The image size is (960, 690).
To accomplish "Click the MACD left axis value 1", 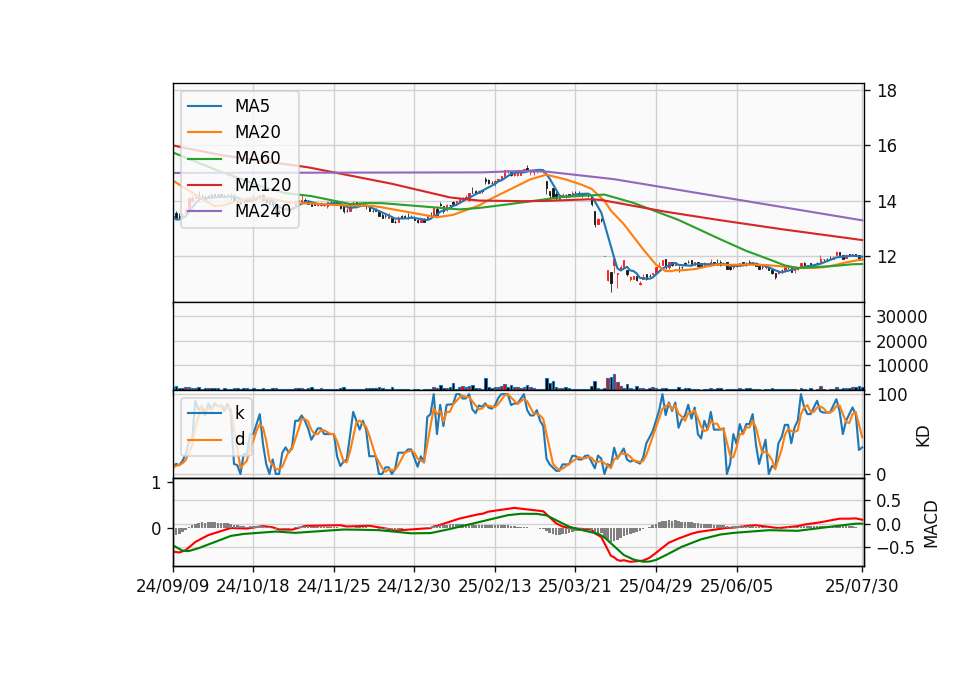I will 156,483.
